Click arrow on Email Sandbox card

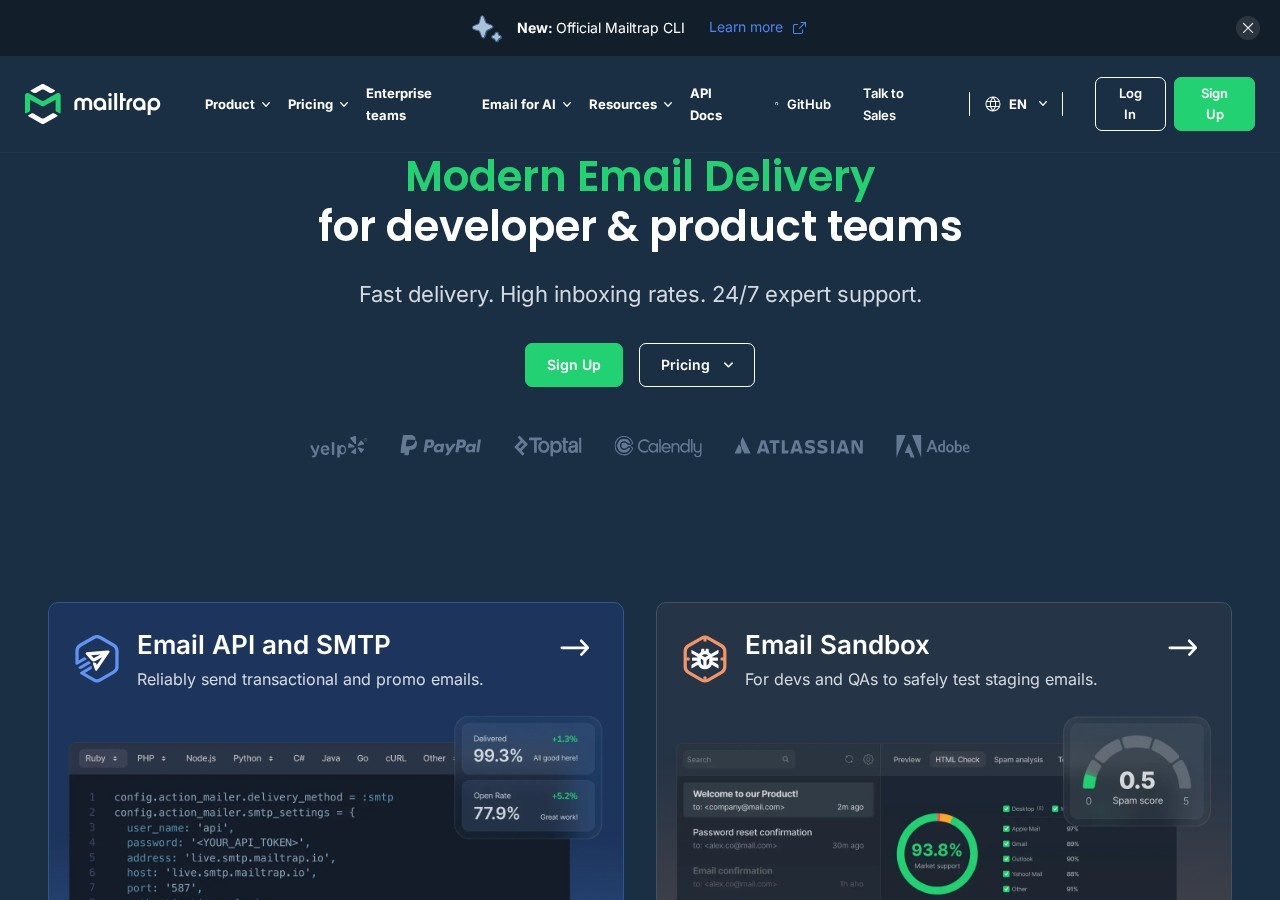[1183, 648]
